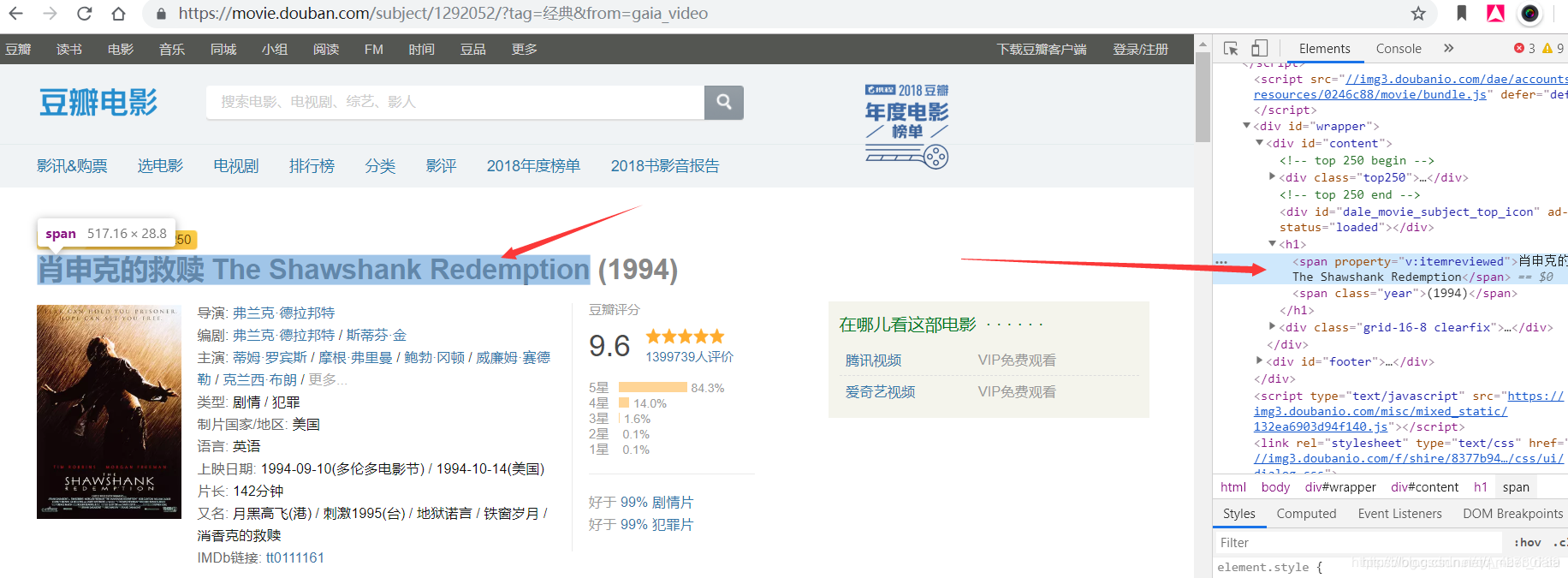Click the three-dot marker beside selected span
Image resolution: width=1568 pixels, height=578 pixels.
pos(1221,262)
